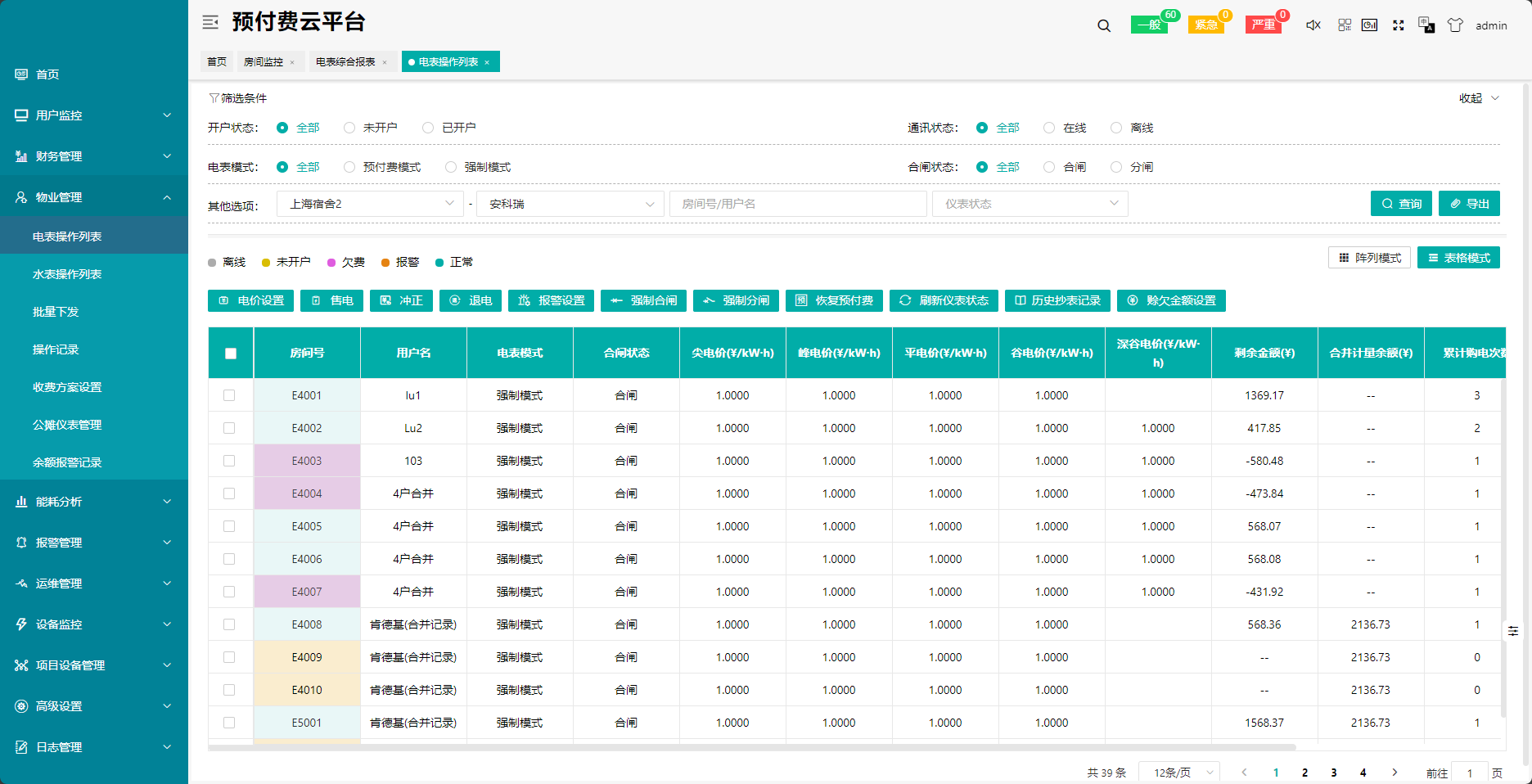Select 在线 communication status radio
This screenshot has width=1532, height=784.
[x=1049, y=128]
